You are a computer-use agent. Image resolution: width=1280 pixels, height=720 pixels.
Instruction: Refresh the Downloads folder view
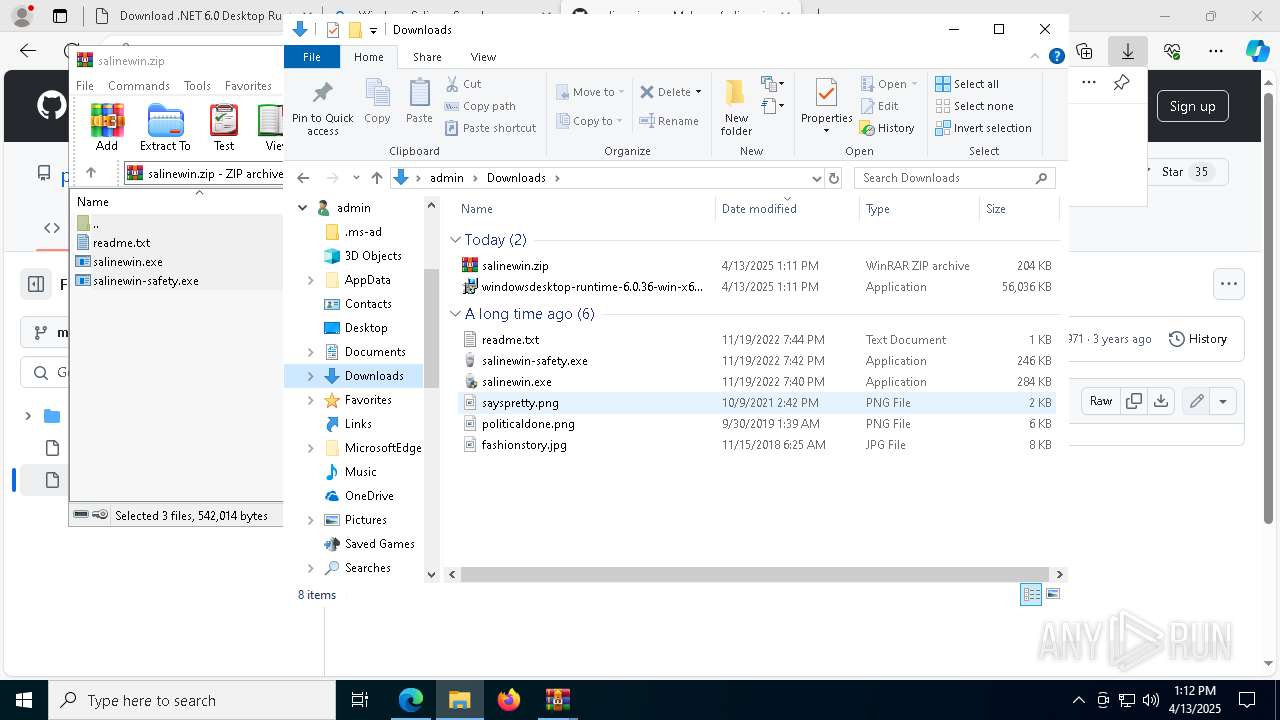point(834,178)
